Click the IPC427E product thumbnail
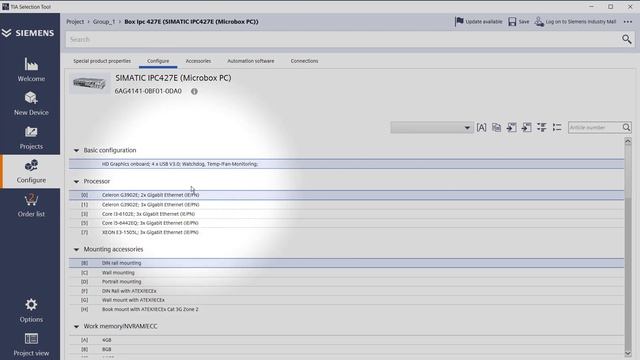The height and width of the screenshot is (360, 640). coord(89,83)
